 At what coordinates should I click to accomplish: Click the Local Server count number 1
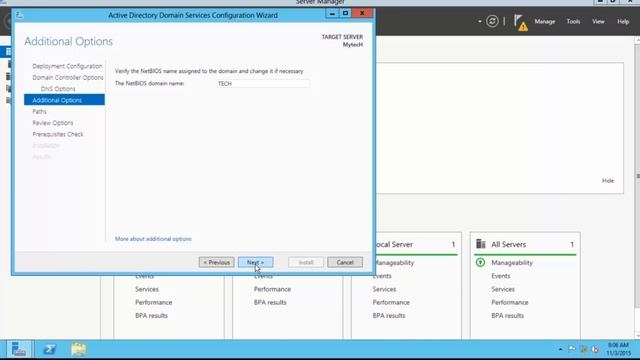tap(453, 244)
